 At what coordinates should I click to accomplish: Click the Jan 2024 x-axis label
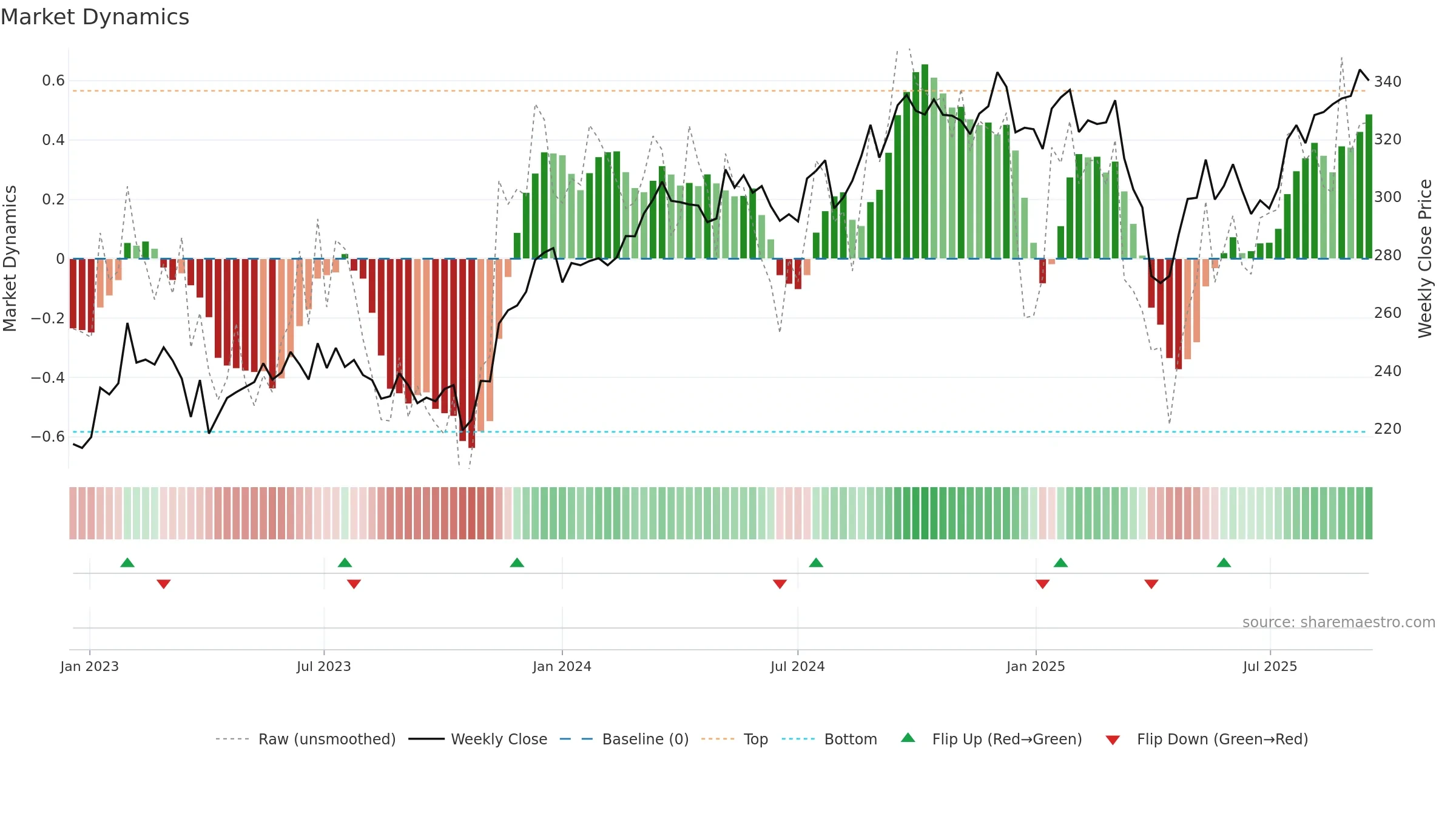(562, 666)
